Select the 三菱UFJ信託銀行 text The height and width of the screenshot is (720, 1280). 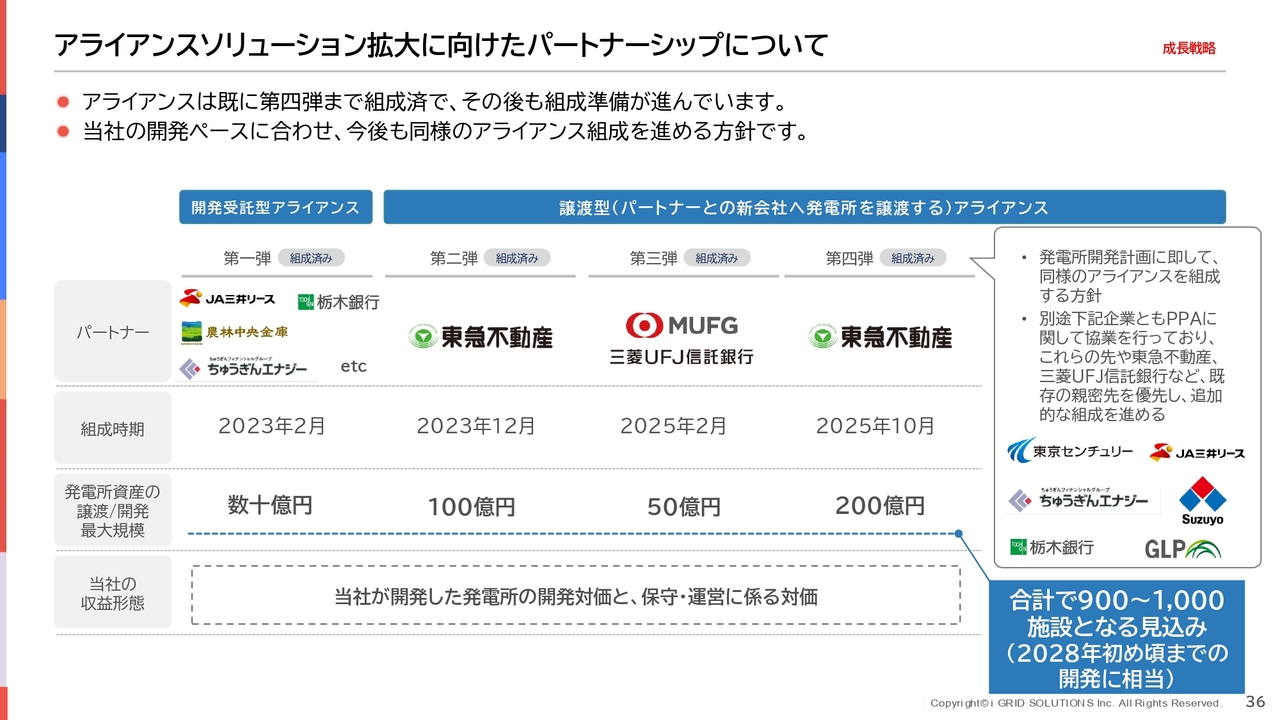point(682,357)
